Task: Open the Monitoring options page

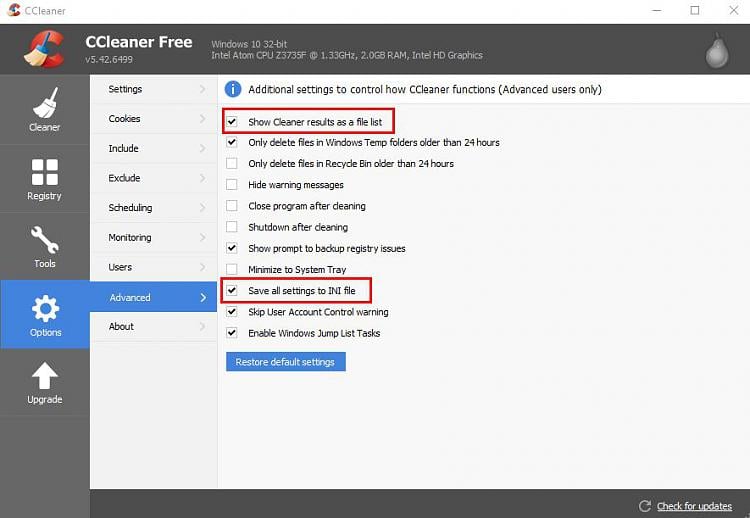Action: (154, 237)
